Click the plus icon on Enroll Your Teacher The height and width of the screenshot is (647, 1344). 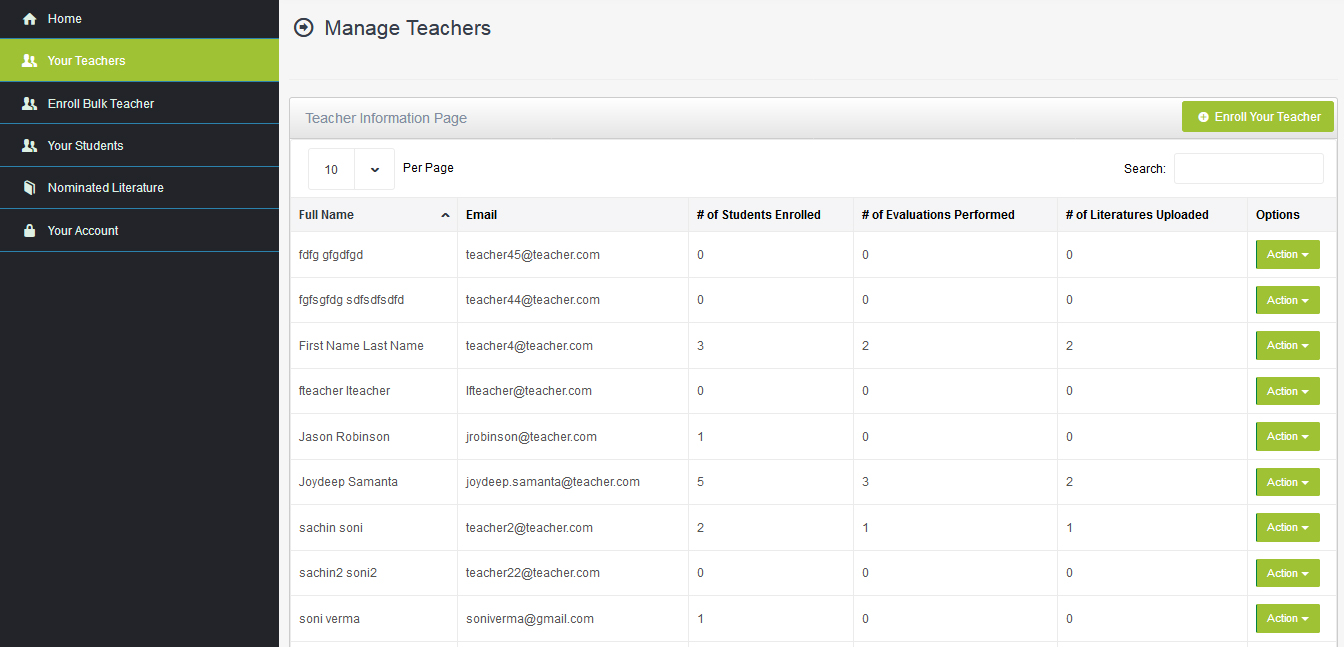click(x=1203, y=117)
